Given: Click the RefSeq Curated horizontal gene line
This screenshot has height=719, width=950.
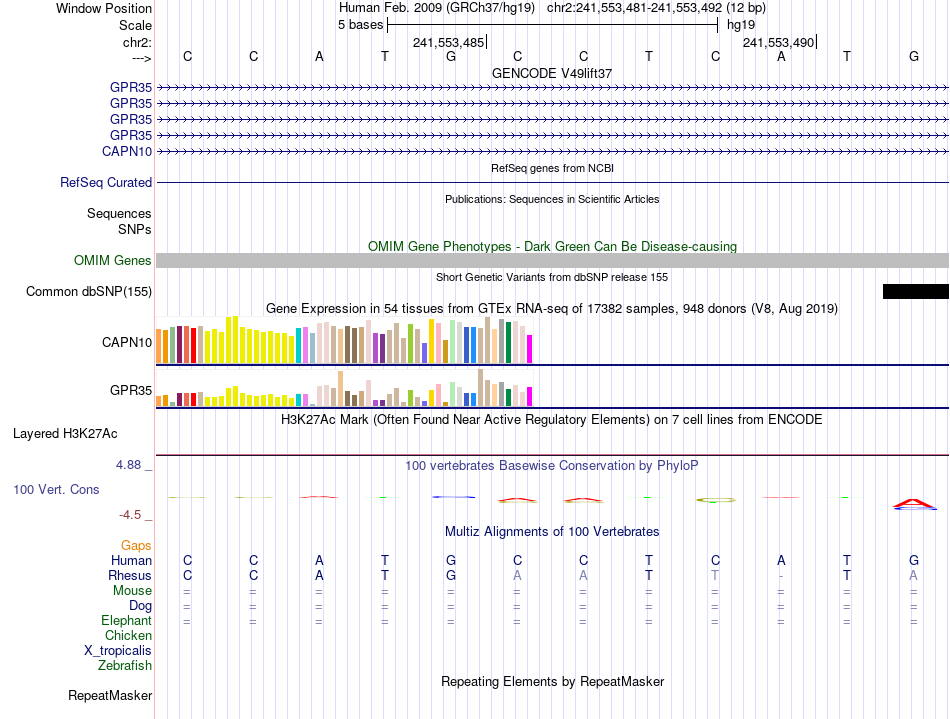Looking at the screenshot, I should pyautogui.click(x=552, y=182).
